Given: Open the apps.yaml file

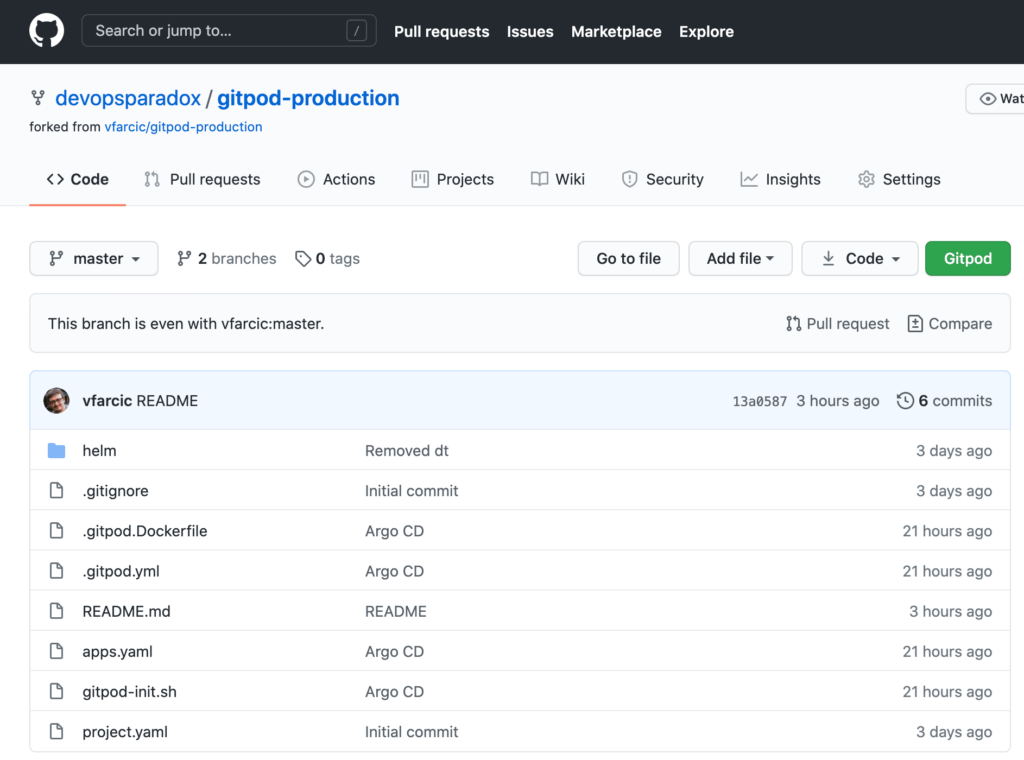Looking at the screenshot, I should 118,652.
